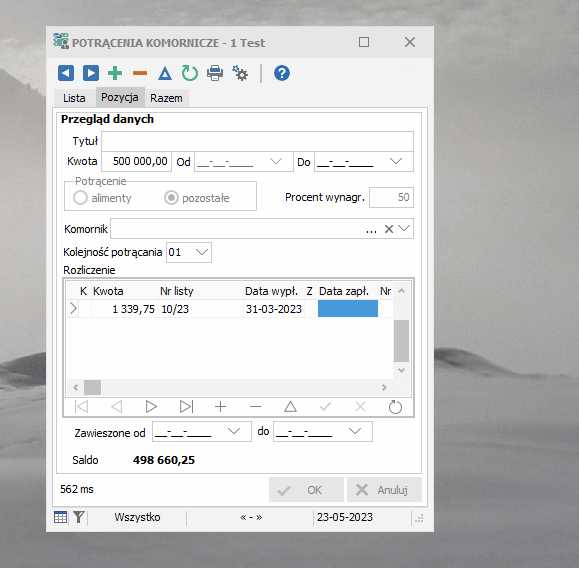
Task: Delete entry with orange minus icon
Action: [x=140, y=73]
